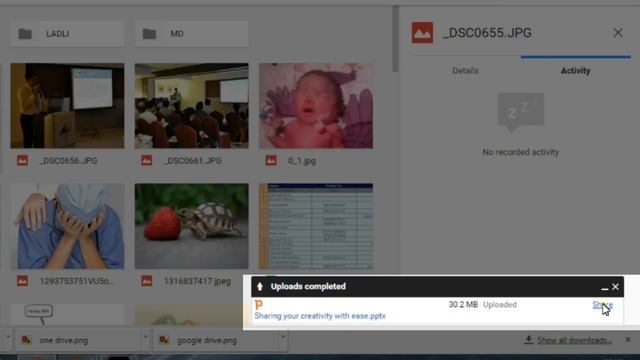Open the LADLI folder
The height and width of the screenshot is (360, 640).
[x=67, y=33]
